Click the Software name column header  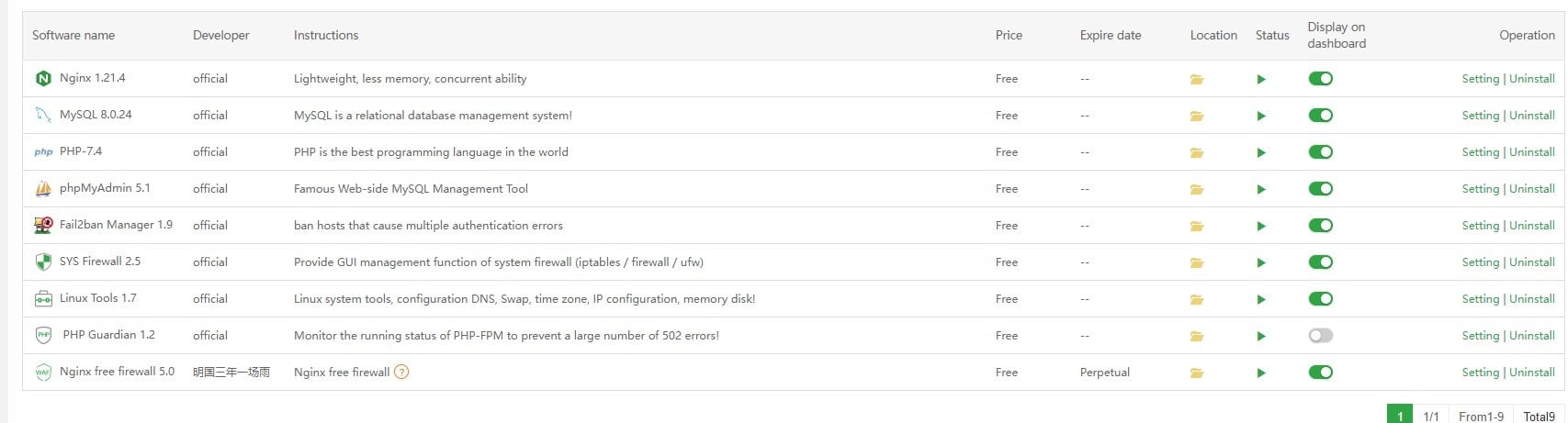coord(73,36)
